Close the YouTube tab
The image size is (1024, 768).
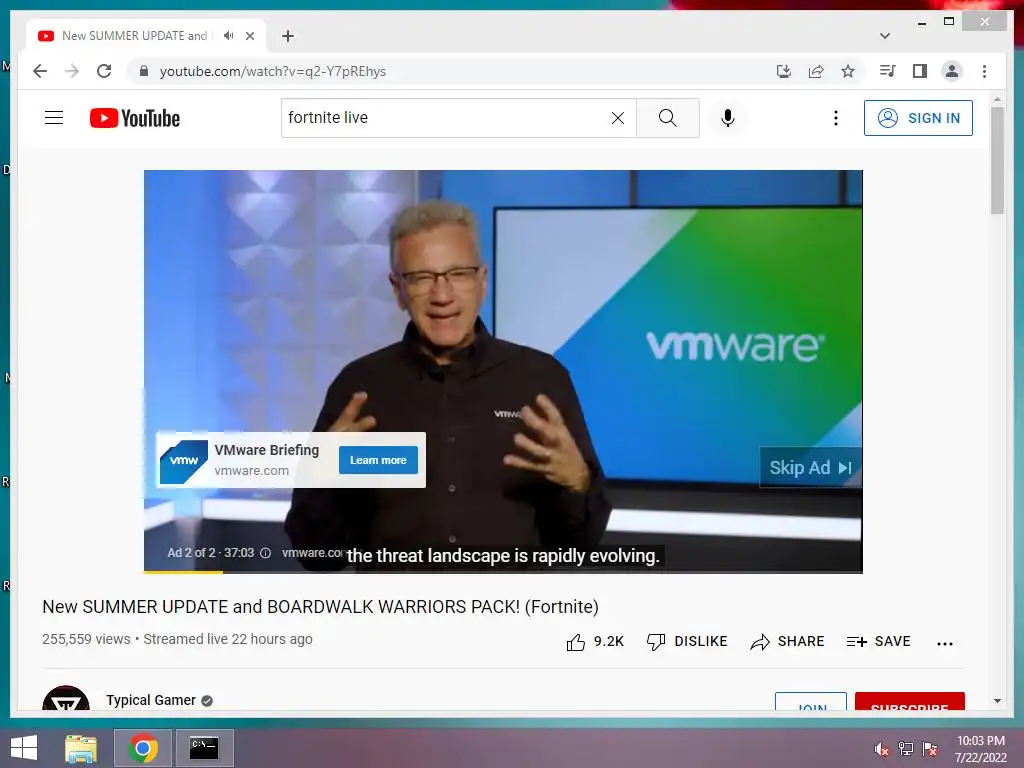249,36
